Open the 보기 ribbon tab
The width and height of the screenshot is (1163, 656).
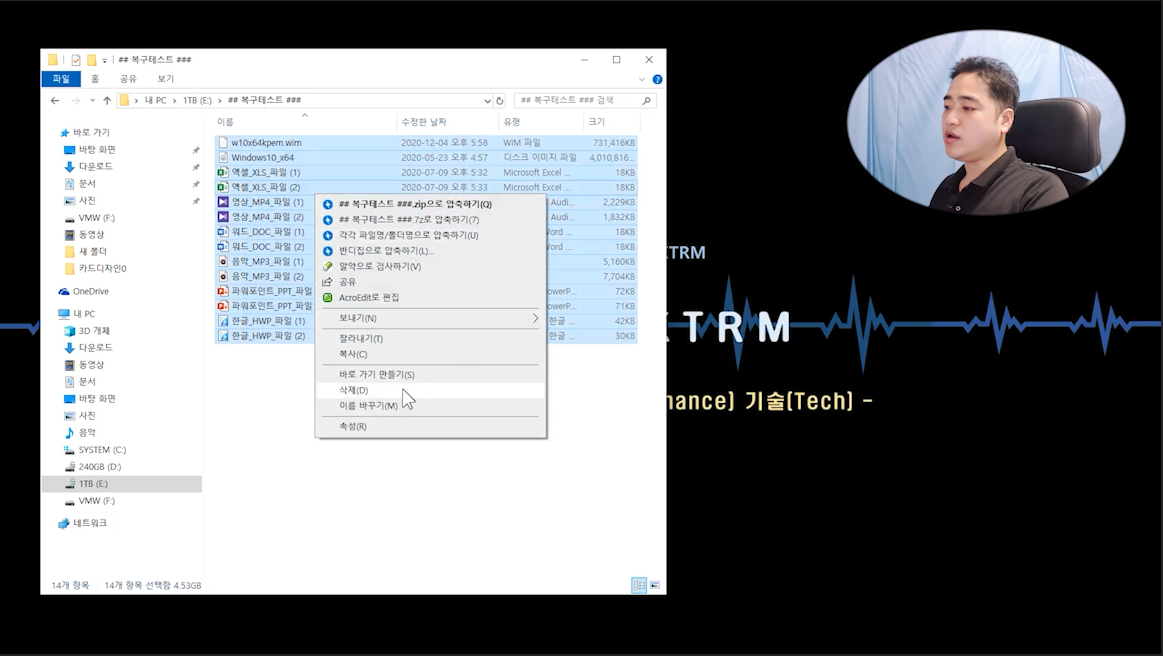pos(165,79)
